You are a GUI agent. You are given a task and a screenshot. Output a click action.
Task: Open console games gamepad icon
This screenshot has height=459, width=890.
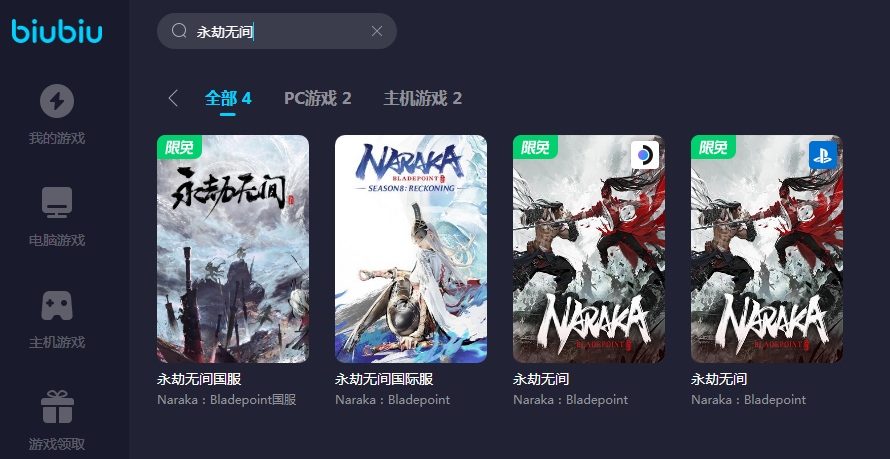click(x=57, y=305)
